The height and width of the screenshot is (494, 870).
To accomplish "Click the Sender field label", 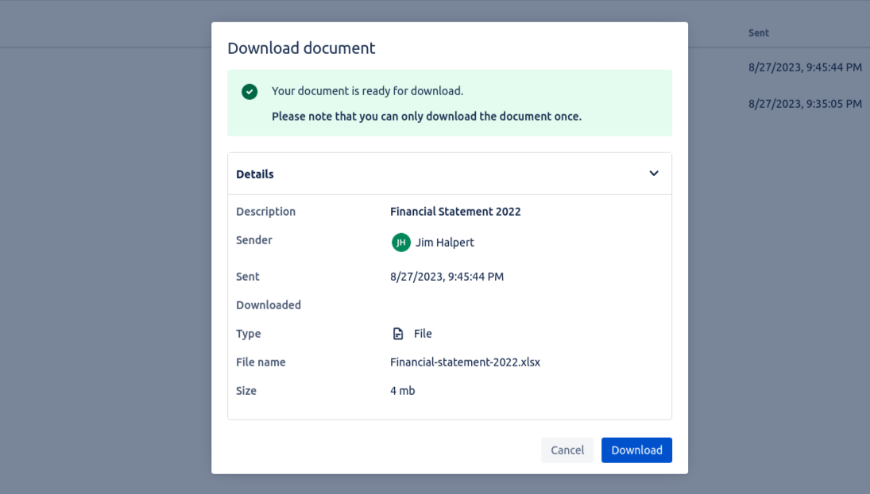I will click(x=254, y=240).
